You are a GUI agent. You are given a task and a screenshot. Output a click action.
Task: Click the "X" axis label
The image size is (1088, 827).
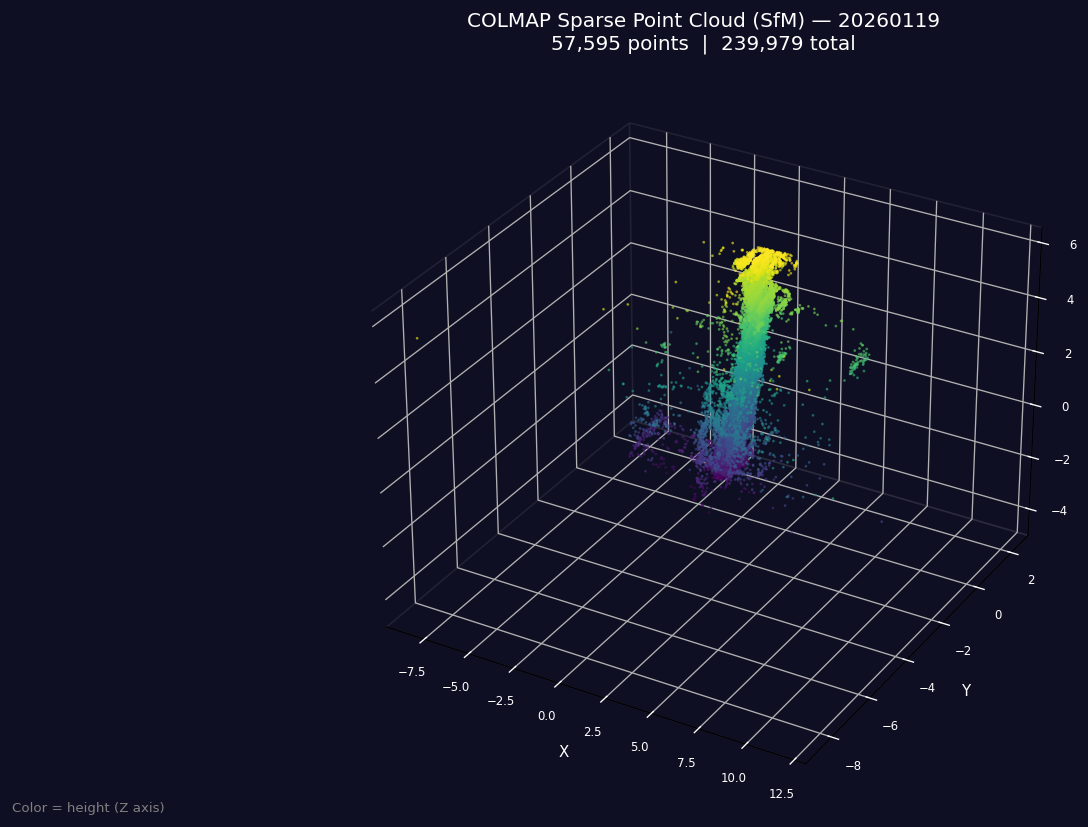[x=564, y=751]
